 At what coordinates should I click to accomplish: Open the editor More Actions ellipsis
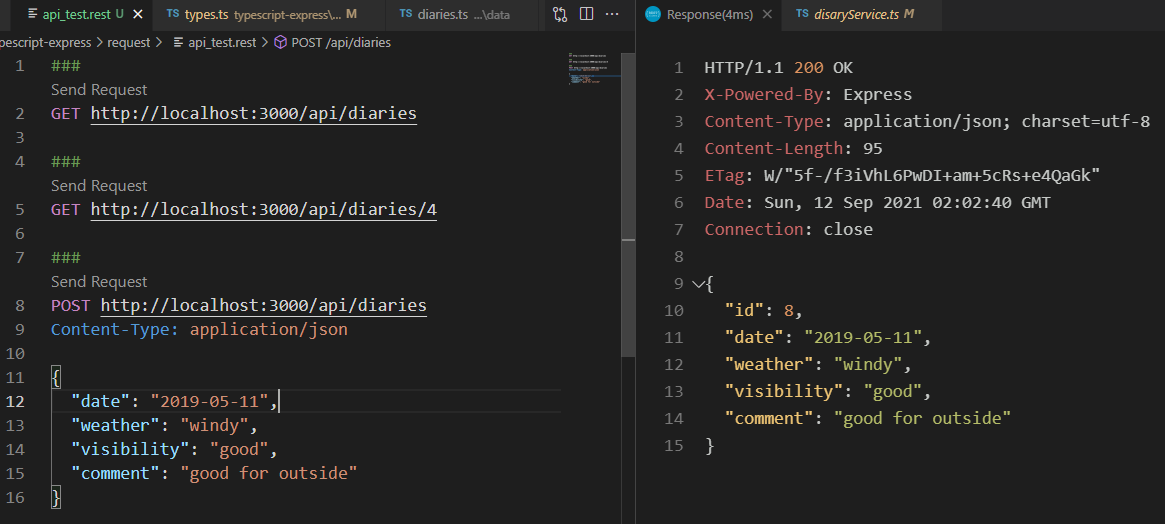click(x=612, y=14)
